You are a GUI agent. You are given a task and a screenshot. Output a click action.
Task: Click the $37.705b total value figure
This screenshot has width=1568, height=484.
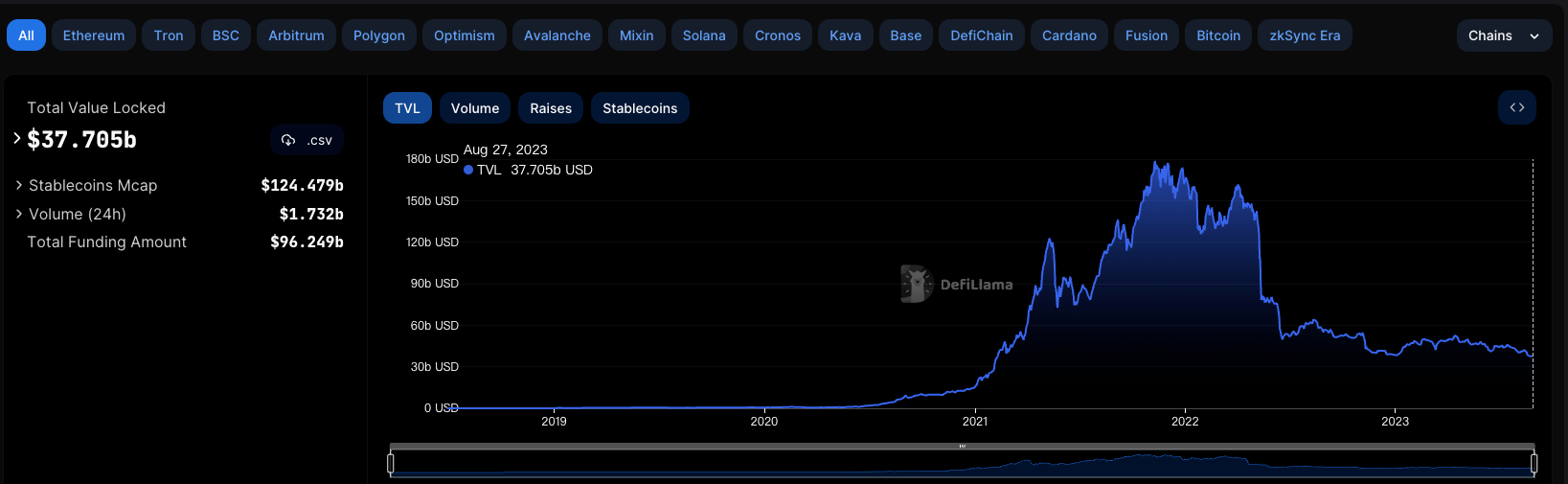[82, 140]
